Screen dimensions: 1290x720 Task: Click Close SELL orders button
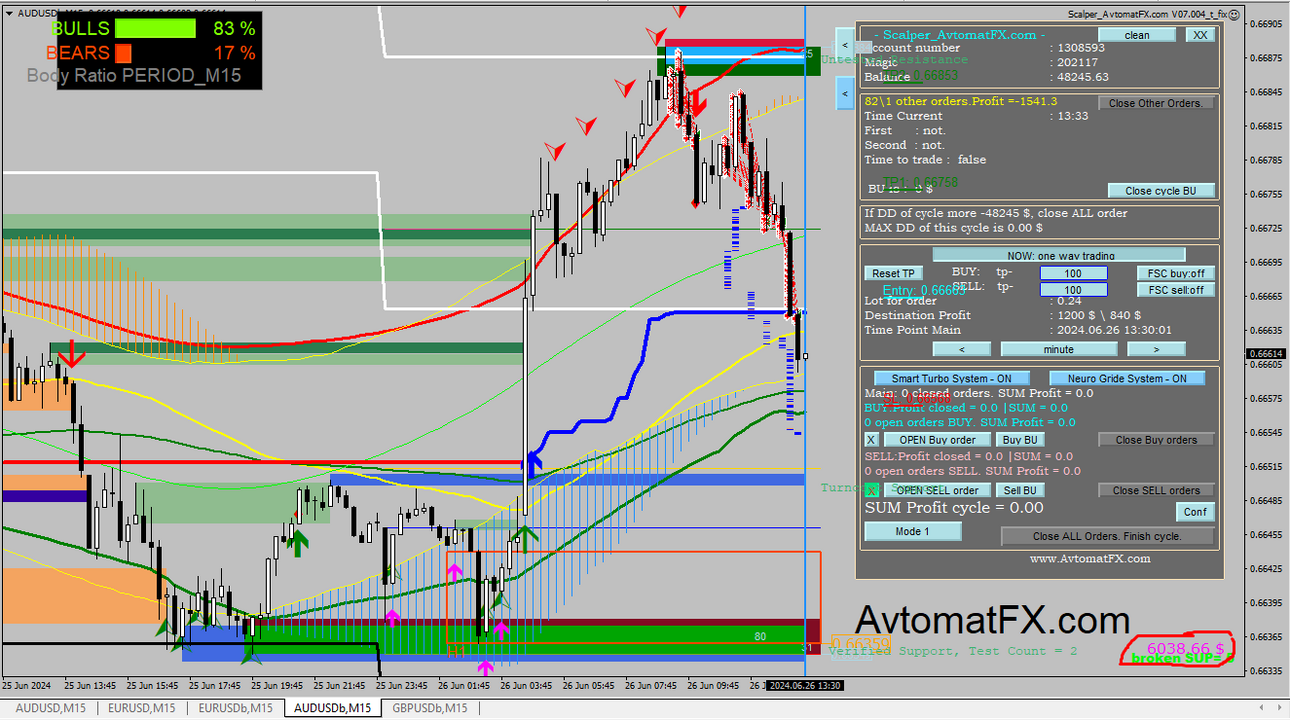tap(1155, 491)
